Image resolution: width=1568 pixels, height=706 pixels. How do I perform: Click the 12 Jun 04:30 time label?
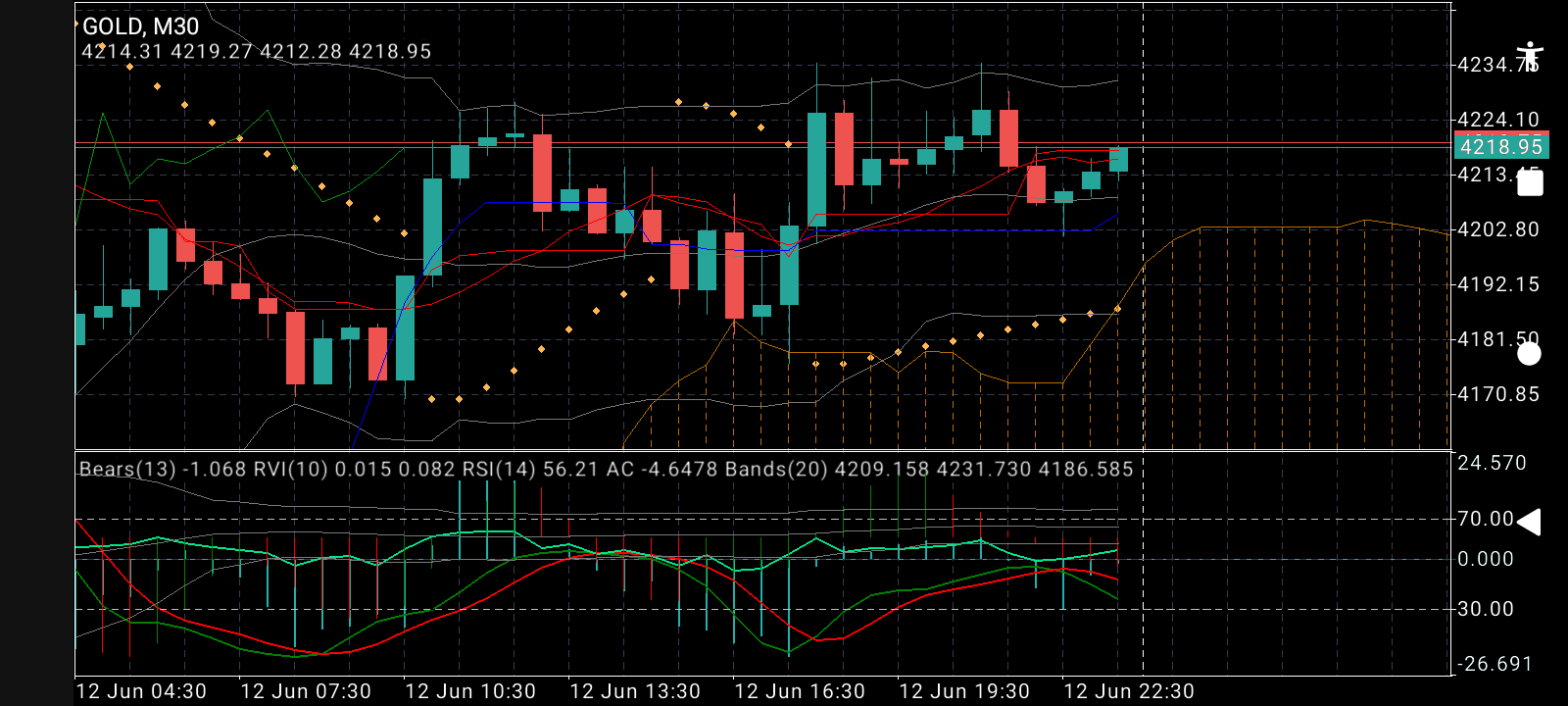point(141,691)
